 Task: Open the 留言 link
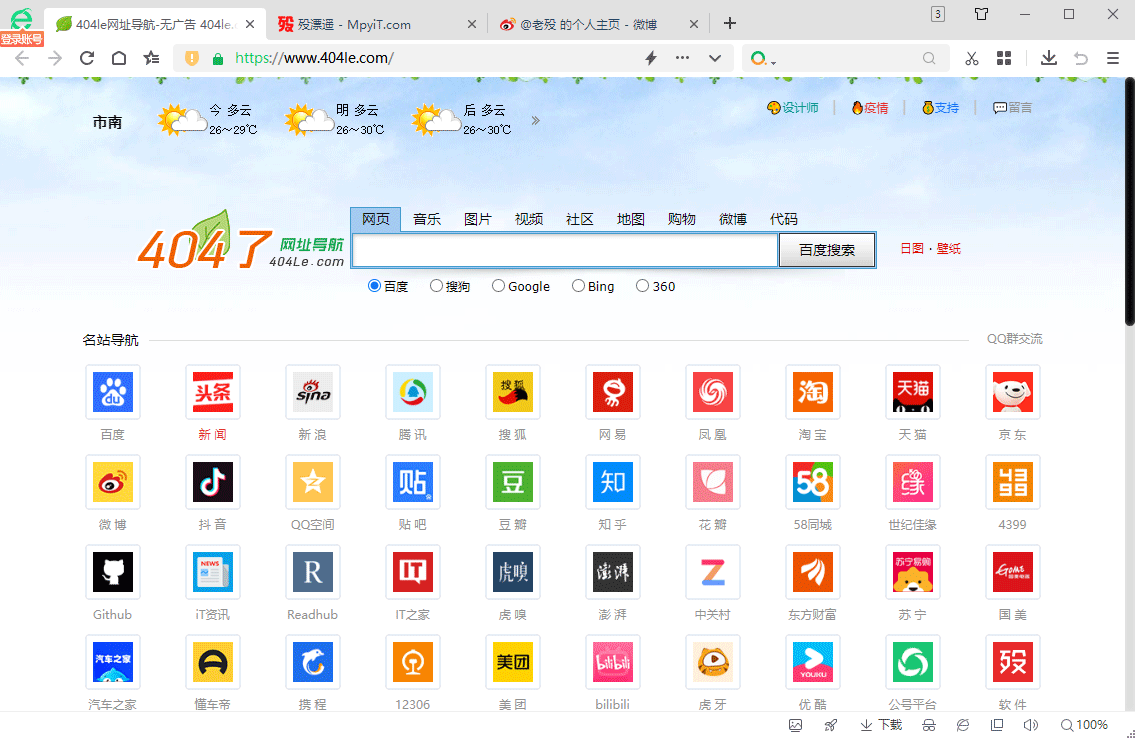(1012, 108)
